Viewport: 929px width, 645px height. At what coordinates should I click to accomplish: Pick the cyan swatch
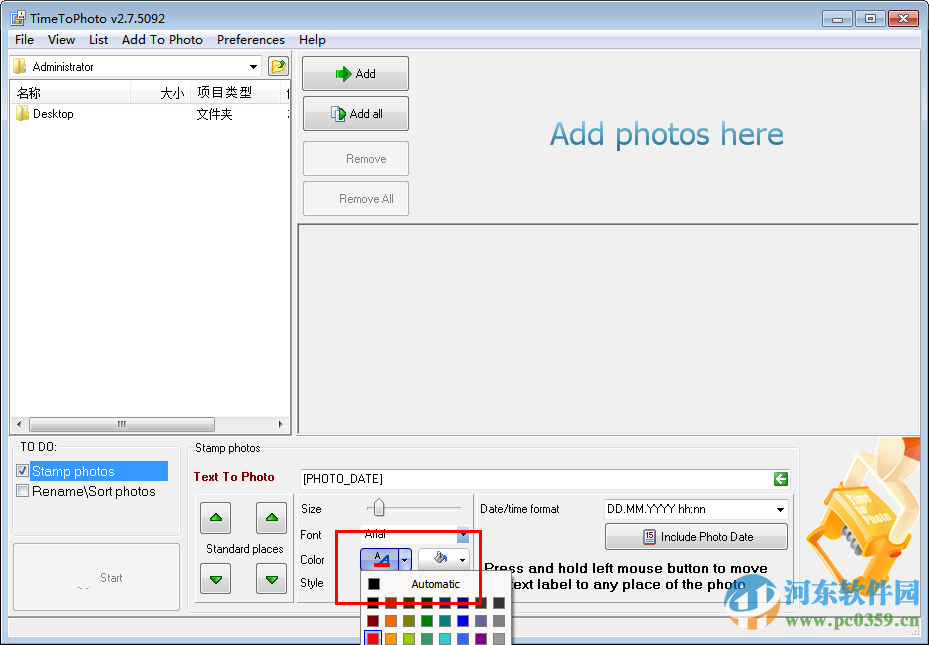pyautogui.click(x=445, y=639)
